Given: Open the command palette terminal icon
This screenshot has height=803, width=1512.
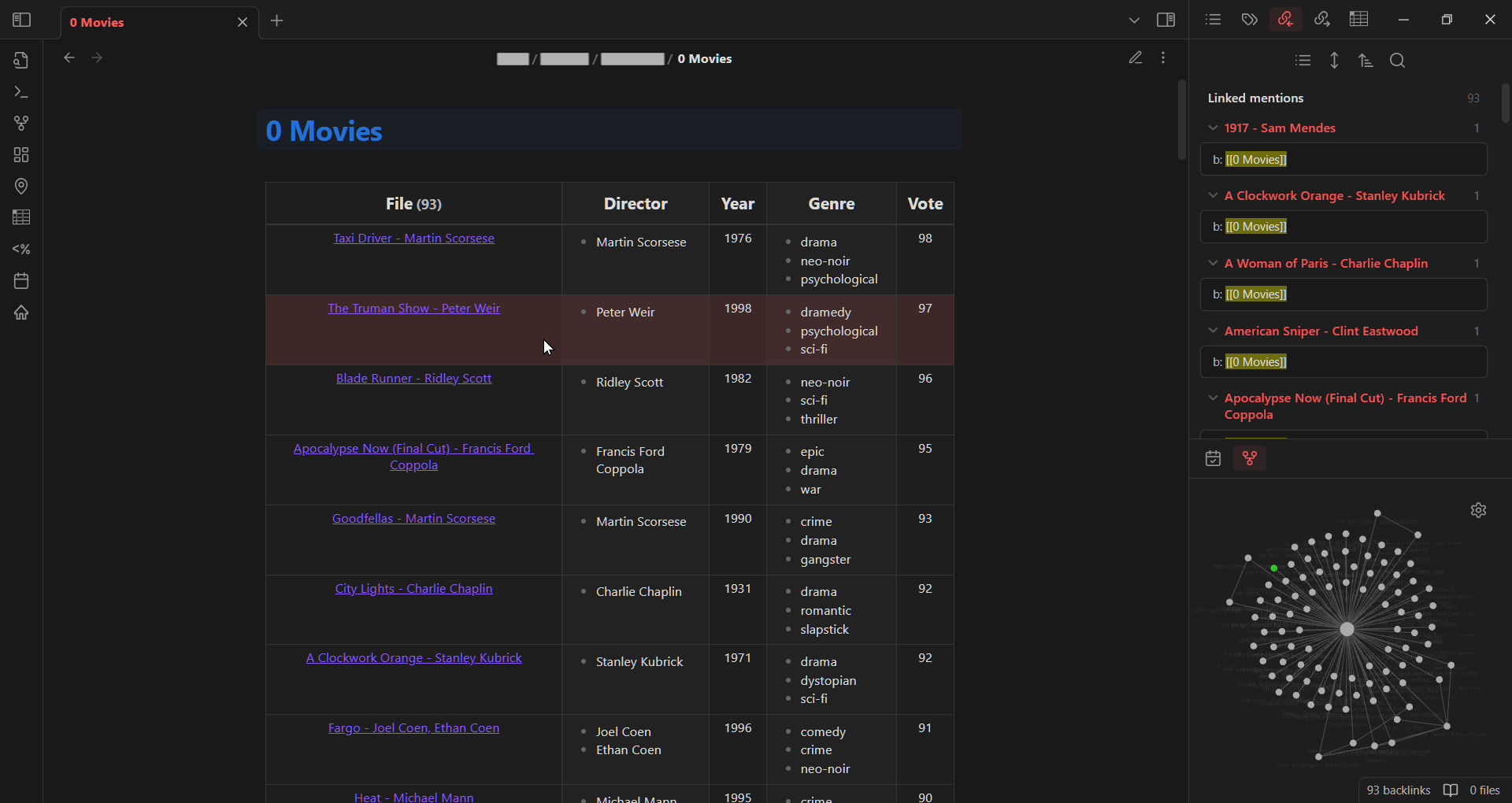Looking at the screenshot, I should (x=21, y=92).
